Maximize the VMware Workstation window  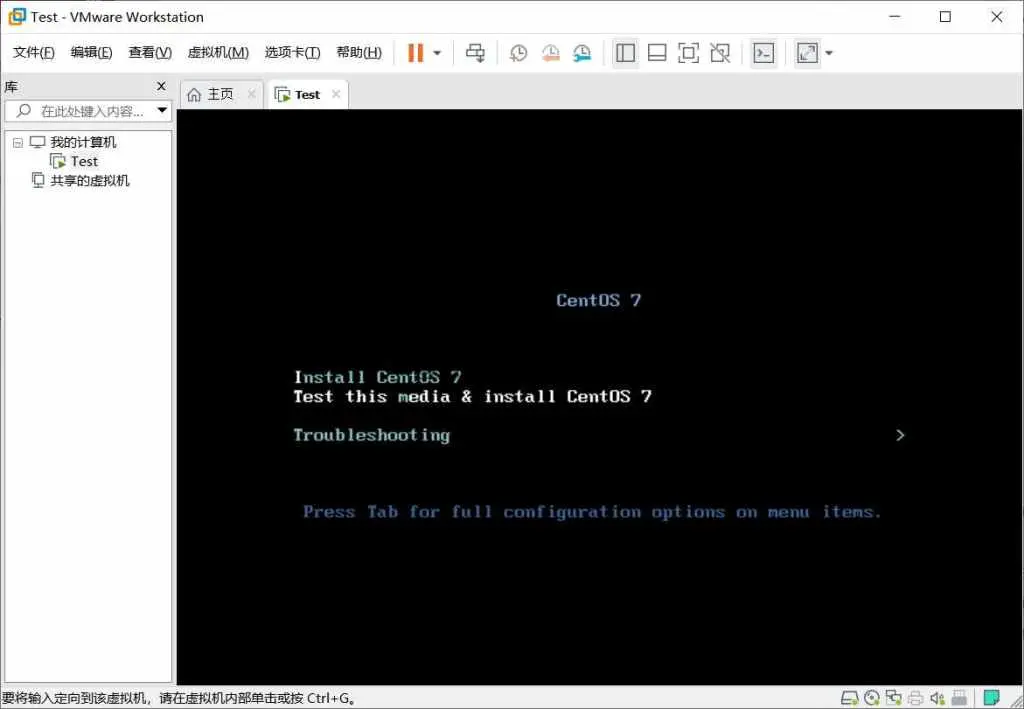(x=945, y=17)
